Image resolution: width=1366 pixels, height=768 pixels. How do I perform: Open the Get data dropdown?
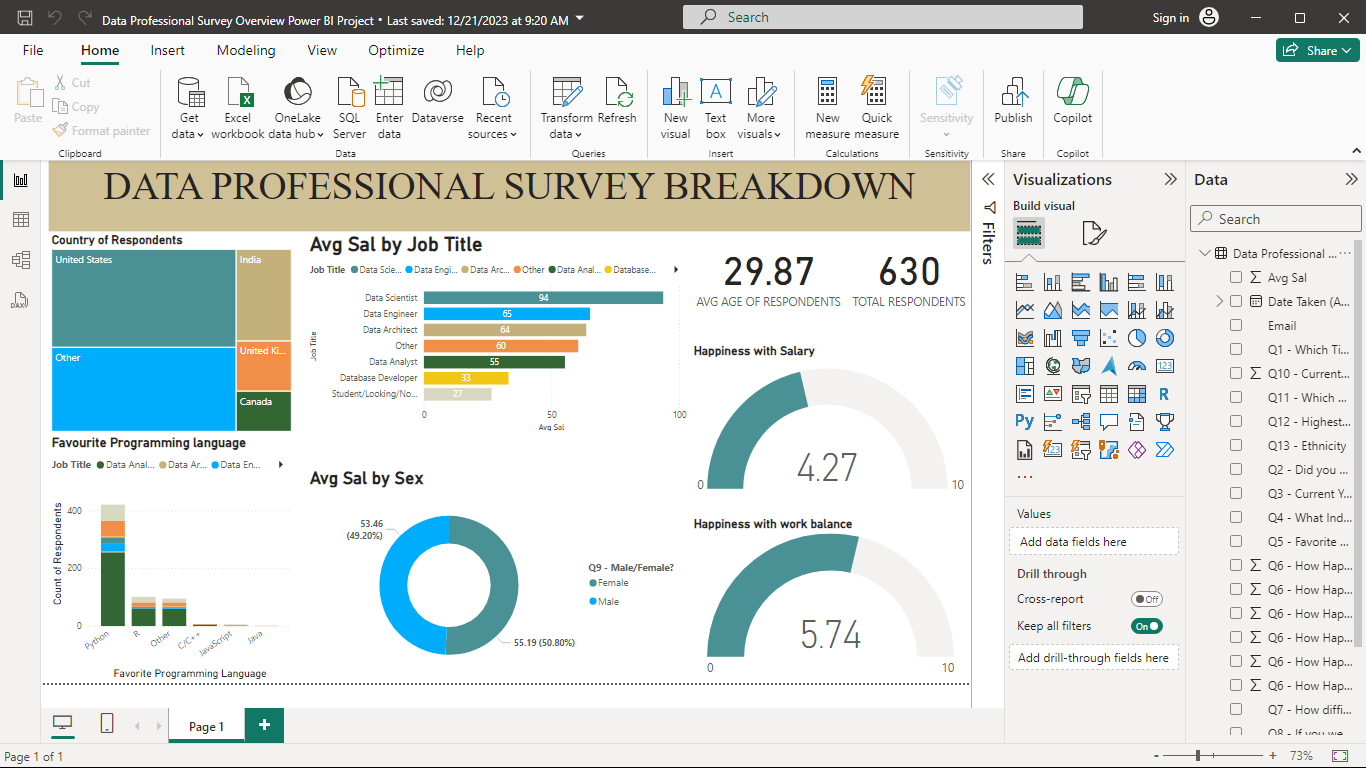(188, 108)
